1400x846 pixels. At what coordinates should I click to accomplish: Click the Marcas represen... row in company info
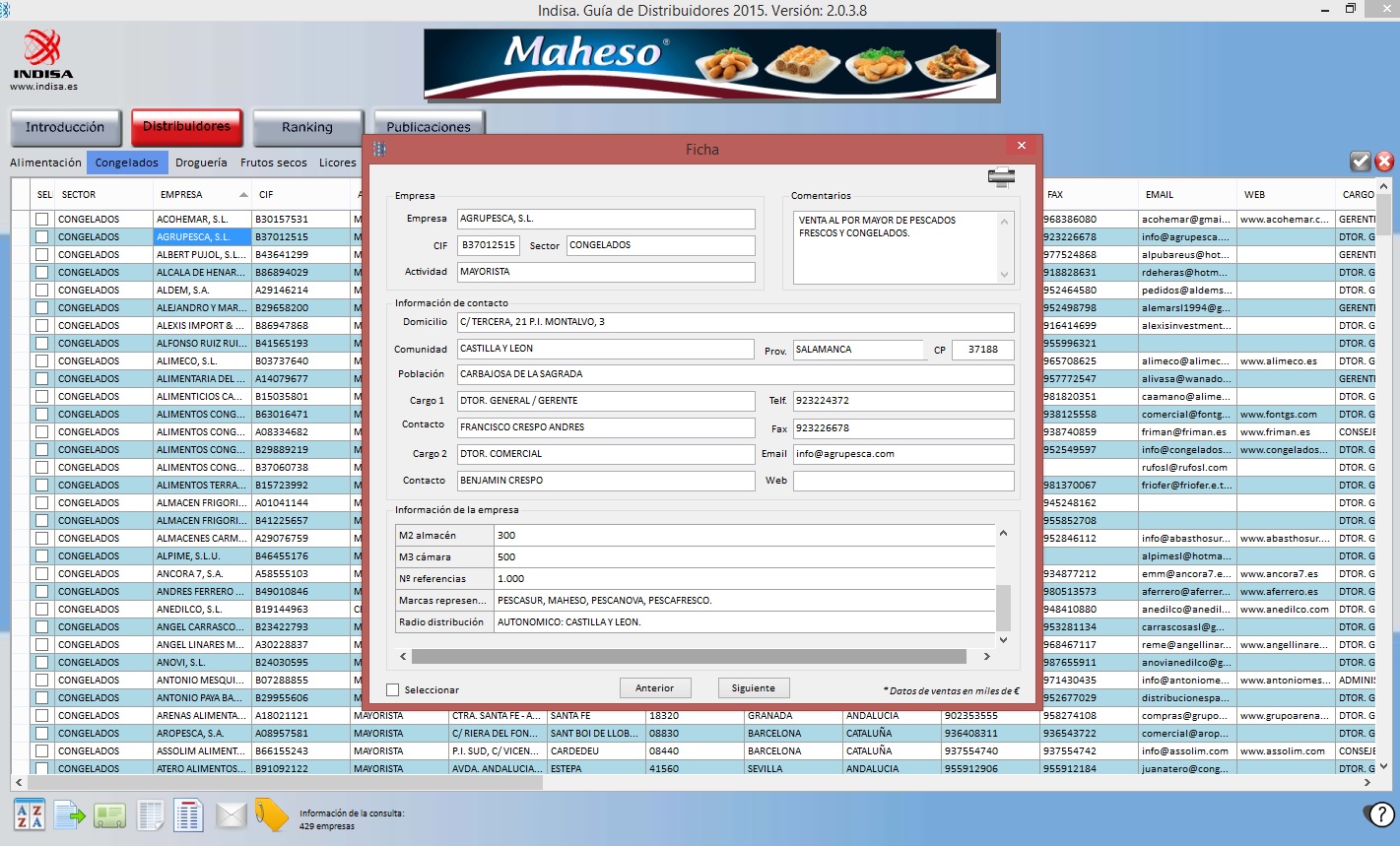click(696, 600)
